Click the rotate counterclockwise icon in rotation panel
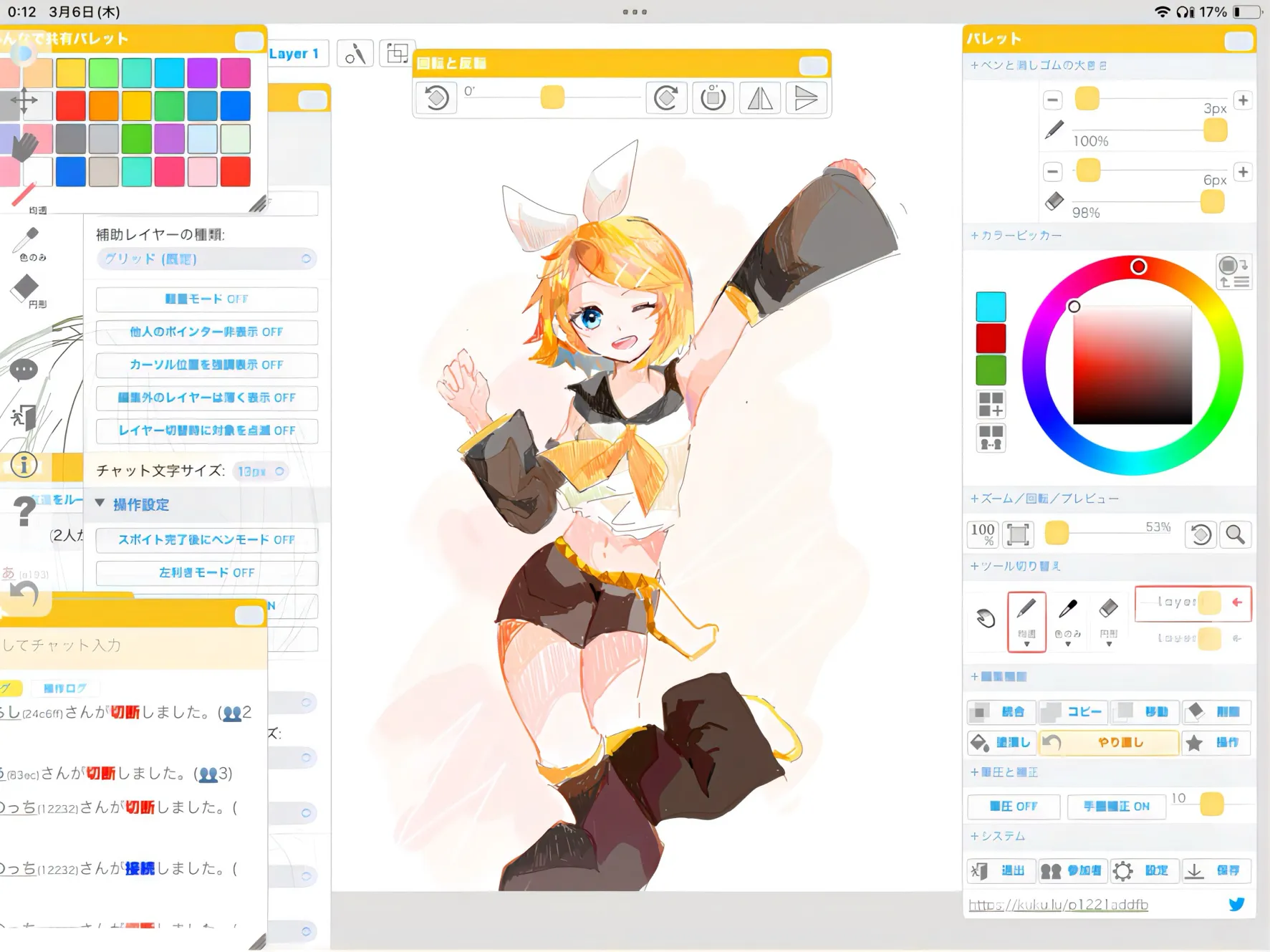 (437, 97)
